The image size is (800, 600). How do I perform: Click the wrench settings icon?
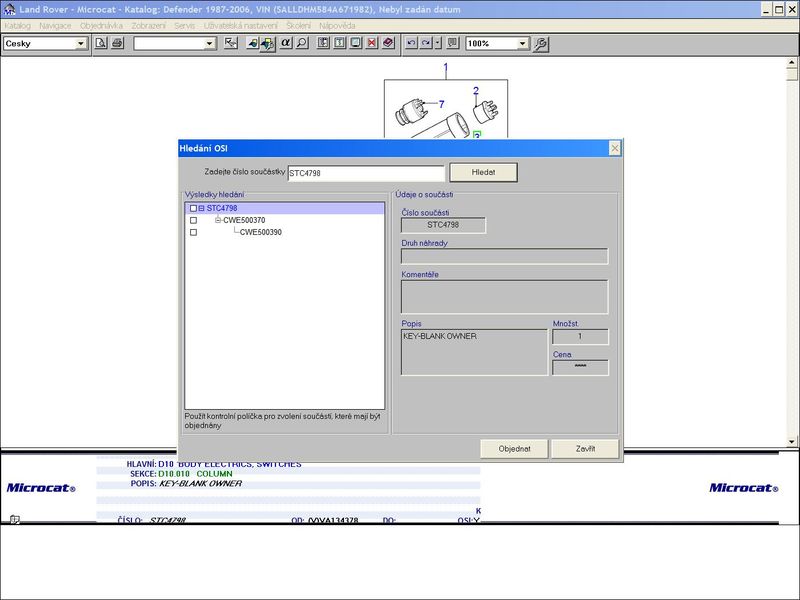[x=541, y=44]
